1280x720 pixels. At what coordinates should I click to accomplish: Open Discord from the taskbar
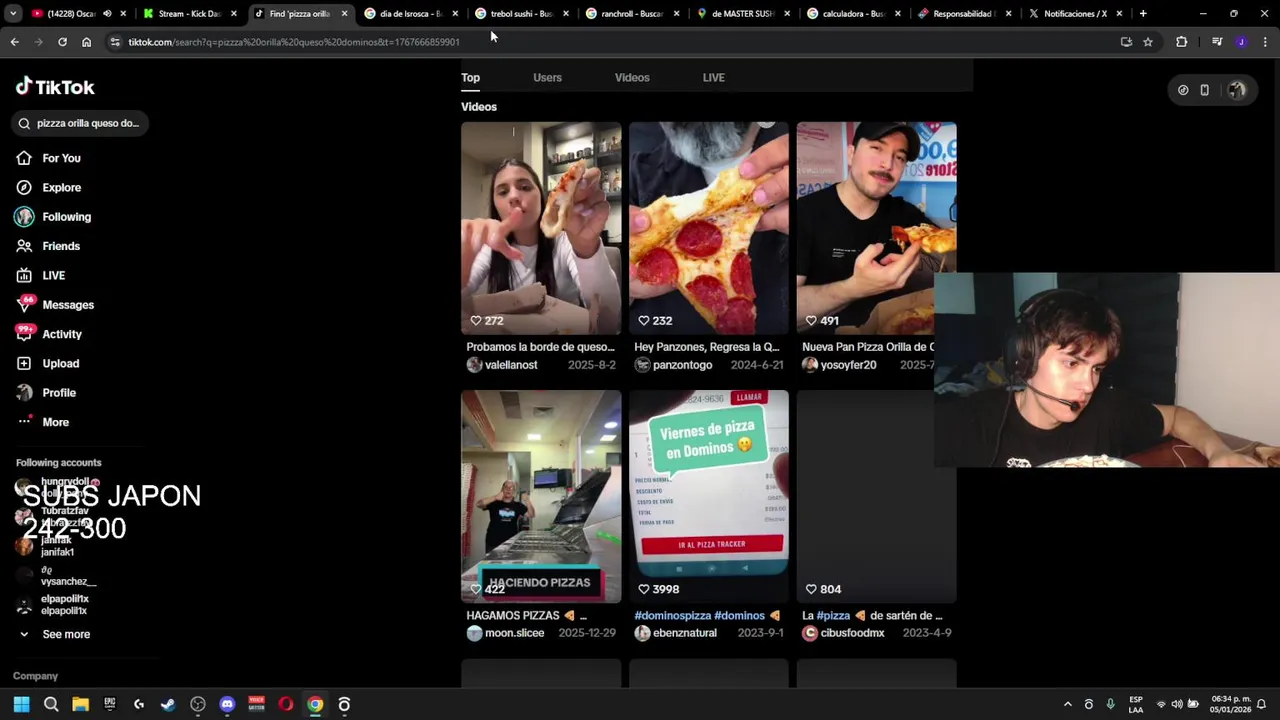(x=227, y=704)
